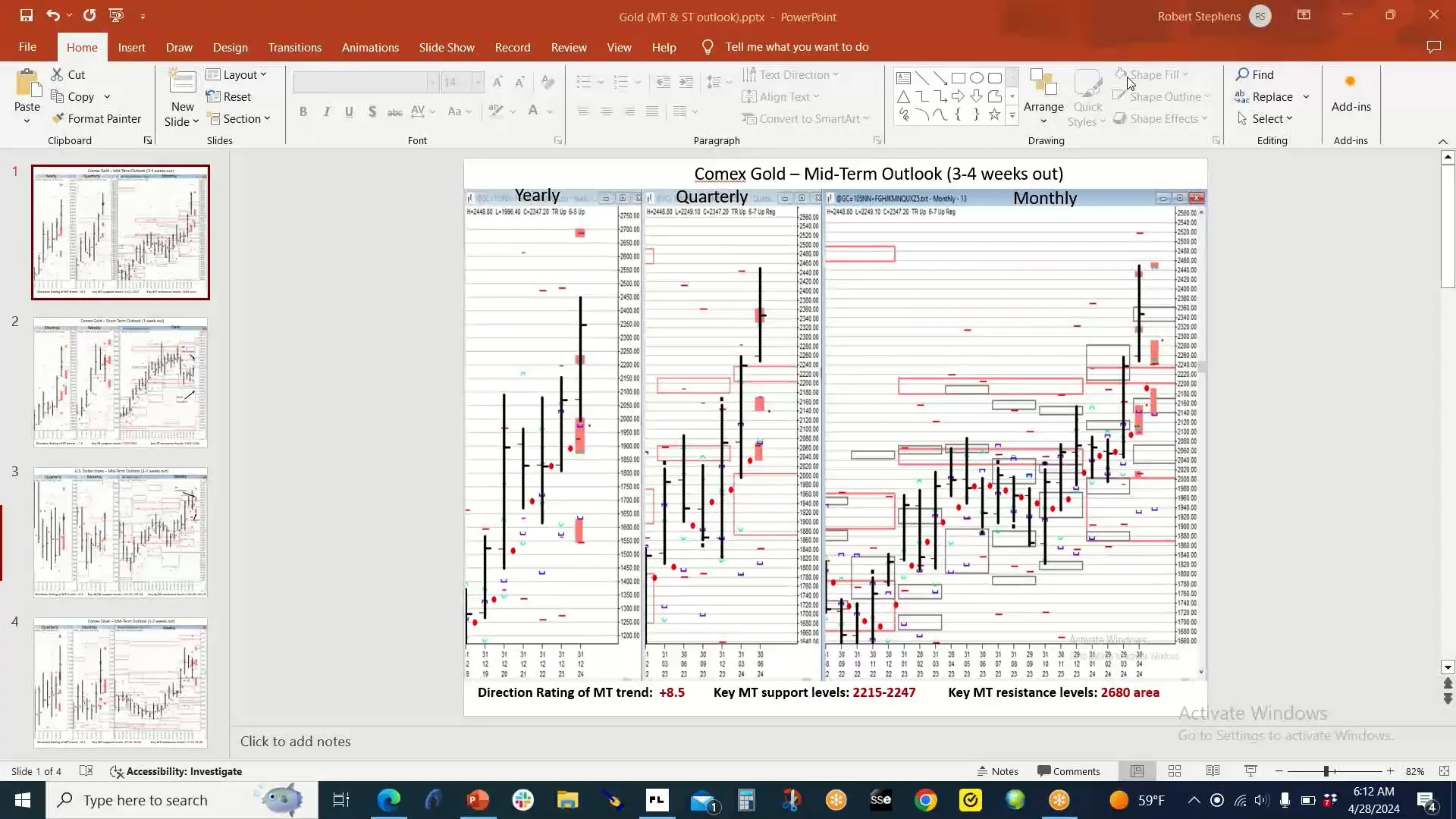Screen dimensions: 1456x819
Task: Switch to the Design tab
Action: click(230, 47)
